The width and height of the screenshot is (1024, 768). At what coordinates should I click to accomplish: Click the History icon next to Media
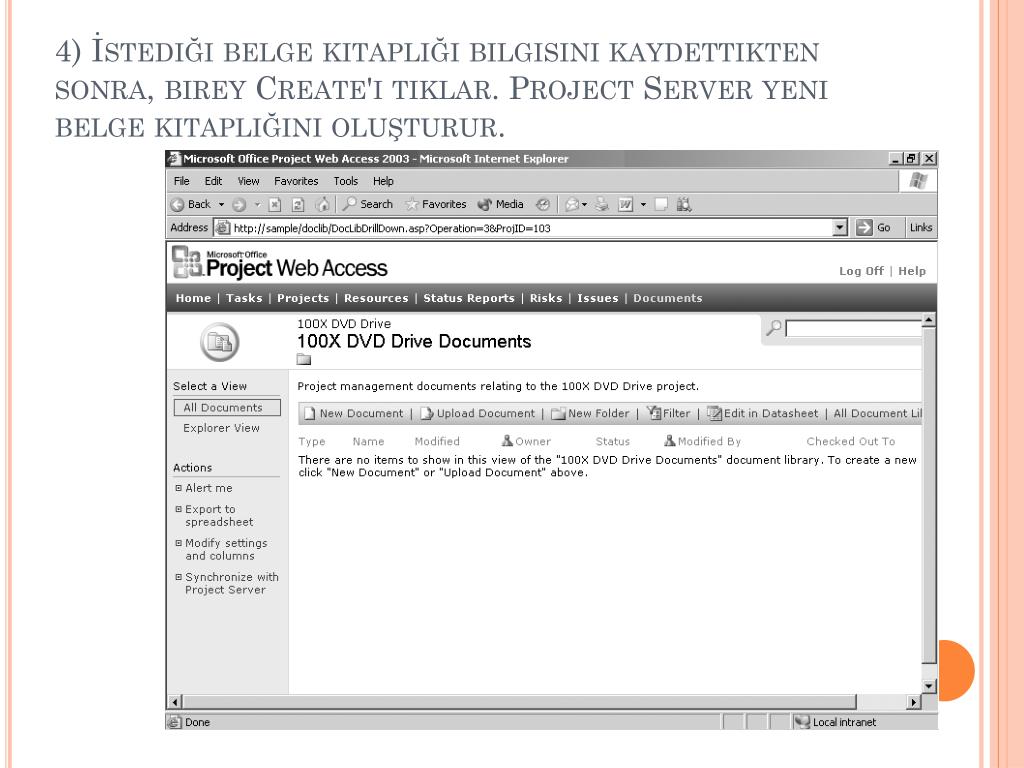click(x=543, y=204)
